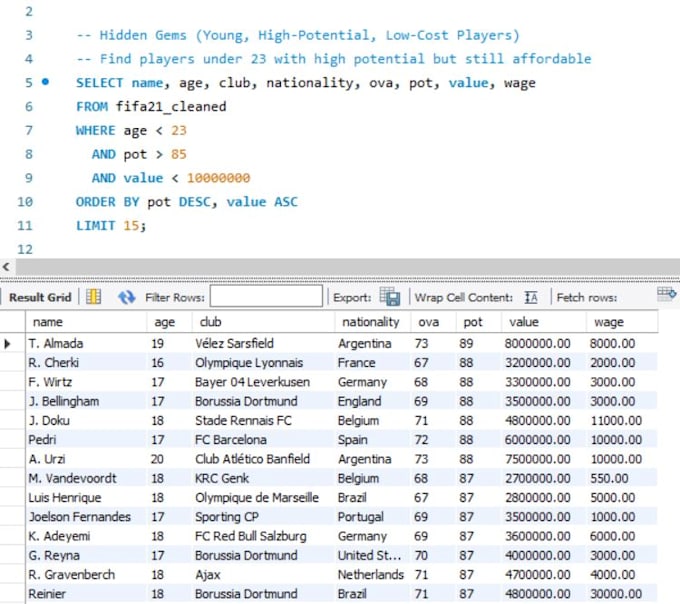Select the T. Almada name cell

pyautogui.click(x=86, y=343)
